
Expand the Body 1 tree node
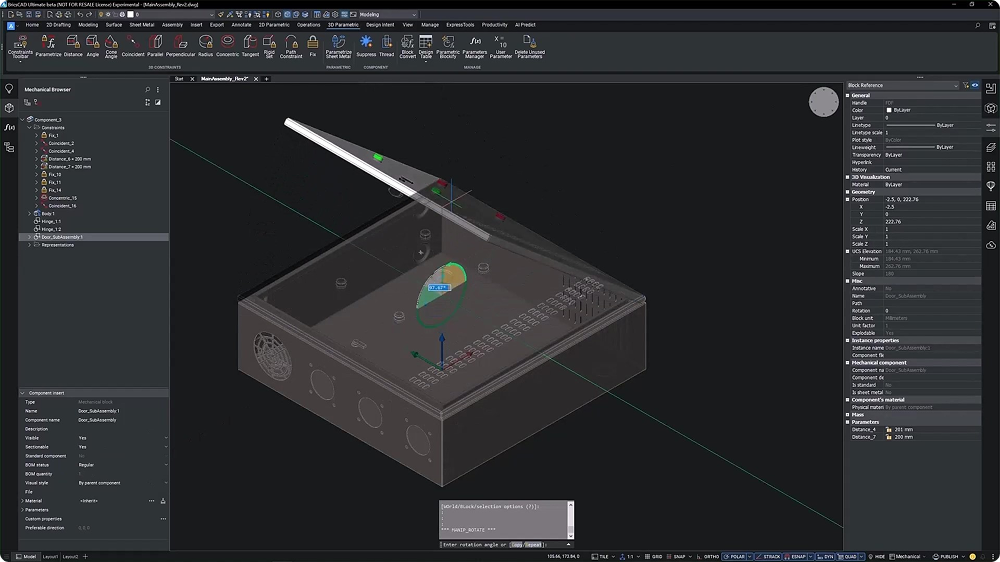pos(29,213)
